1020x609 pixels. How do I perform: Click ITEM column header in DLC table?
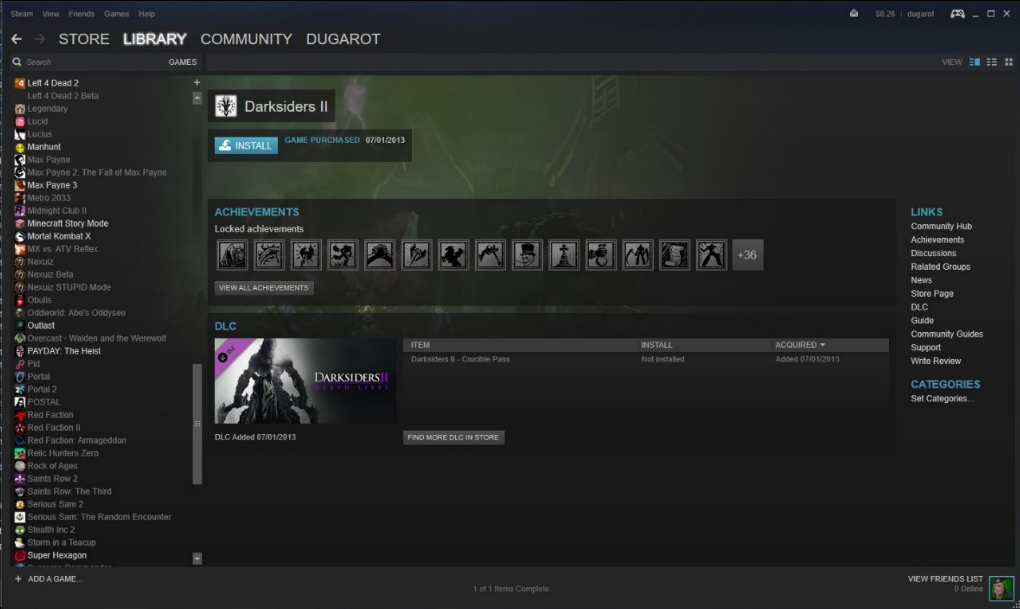(420, 345)
